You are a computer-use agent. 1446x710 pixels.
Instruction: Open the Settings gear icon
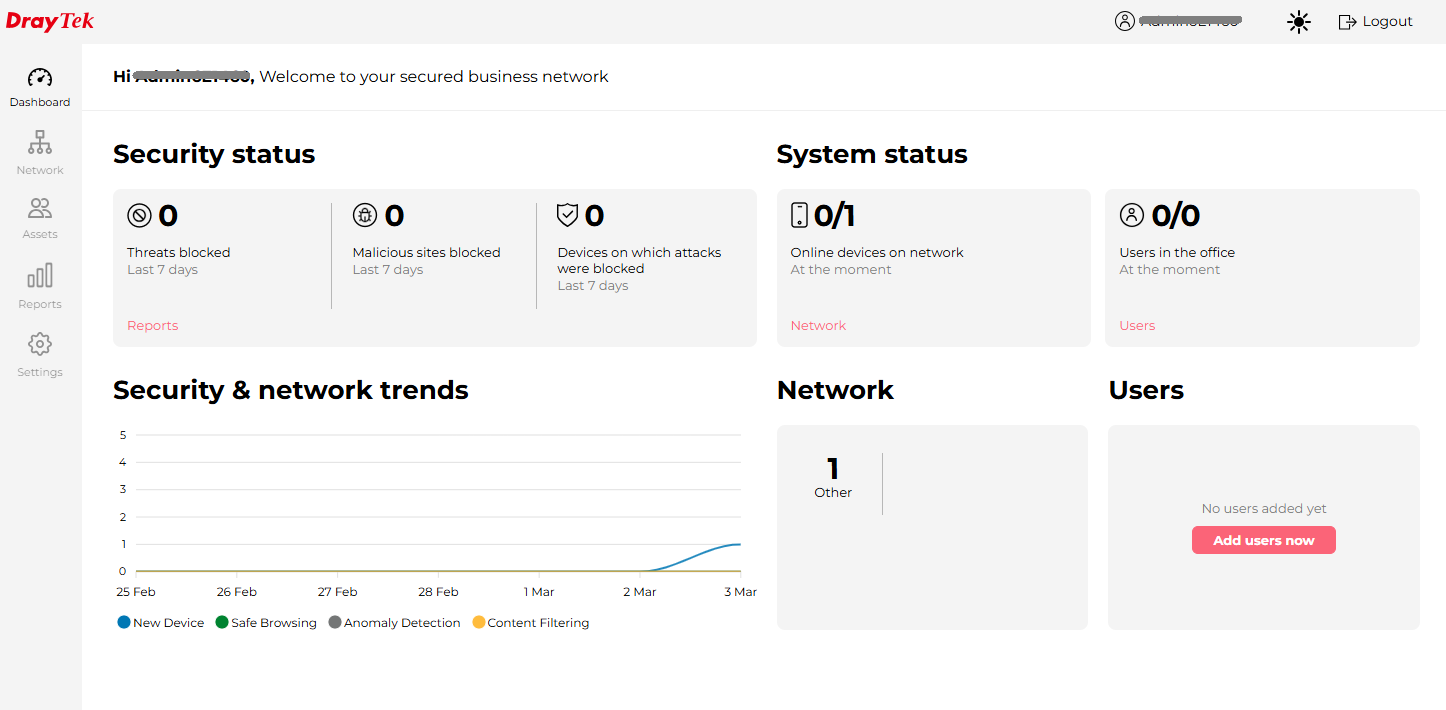point(40,345)
